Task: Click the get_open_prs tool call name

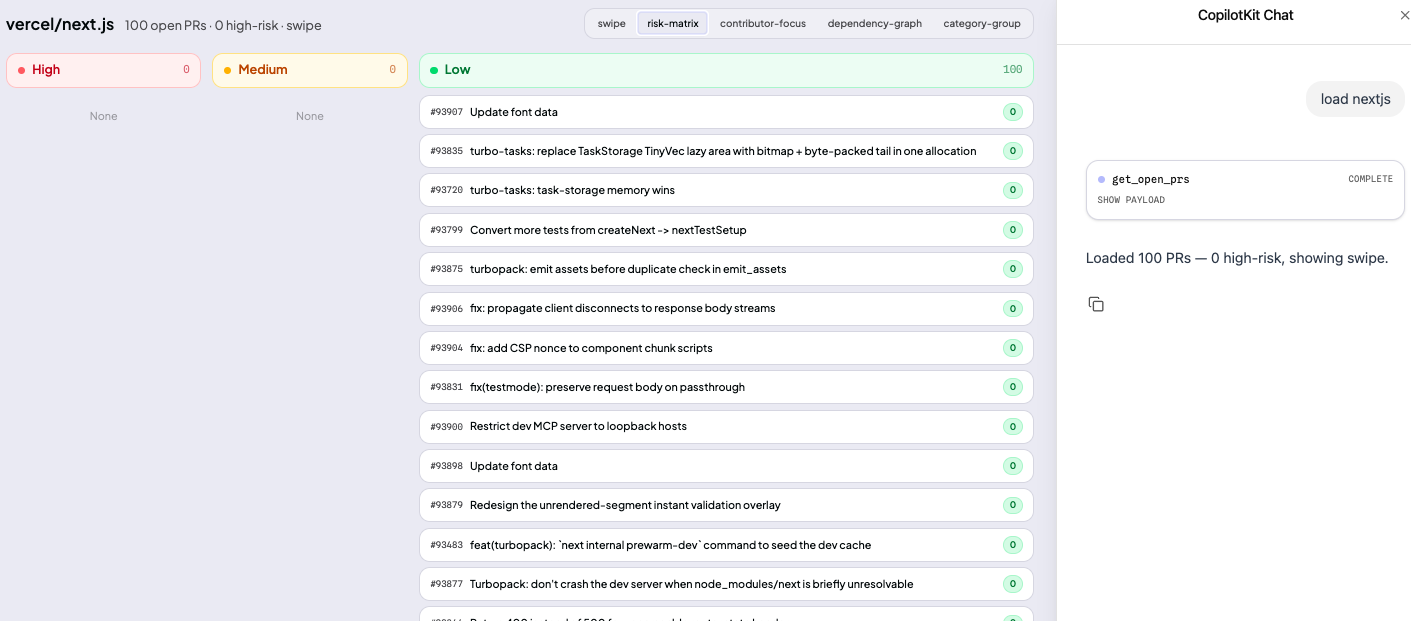Action: [1150, 179]
